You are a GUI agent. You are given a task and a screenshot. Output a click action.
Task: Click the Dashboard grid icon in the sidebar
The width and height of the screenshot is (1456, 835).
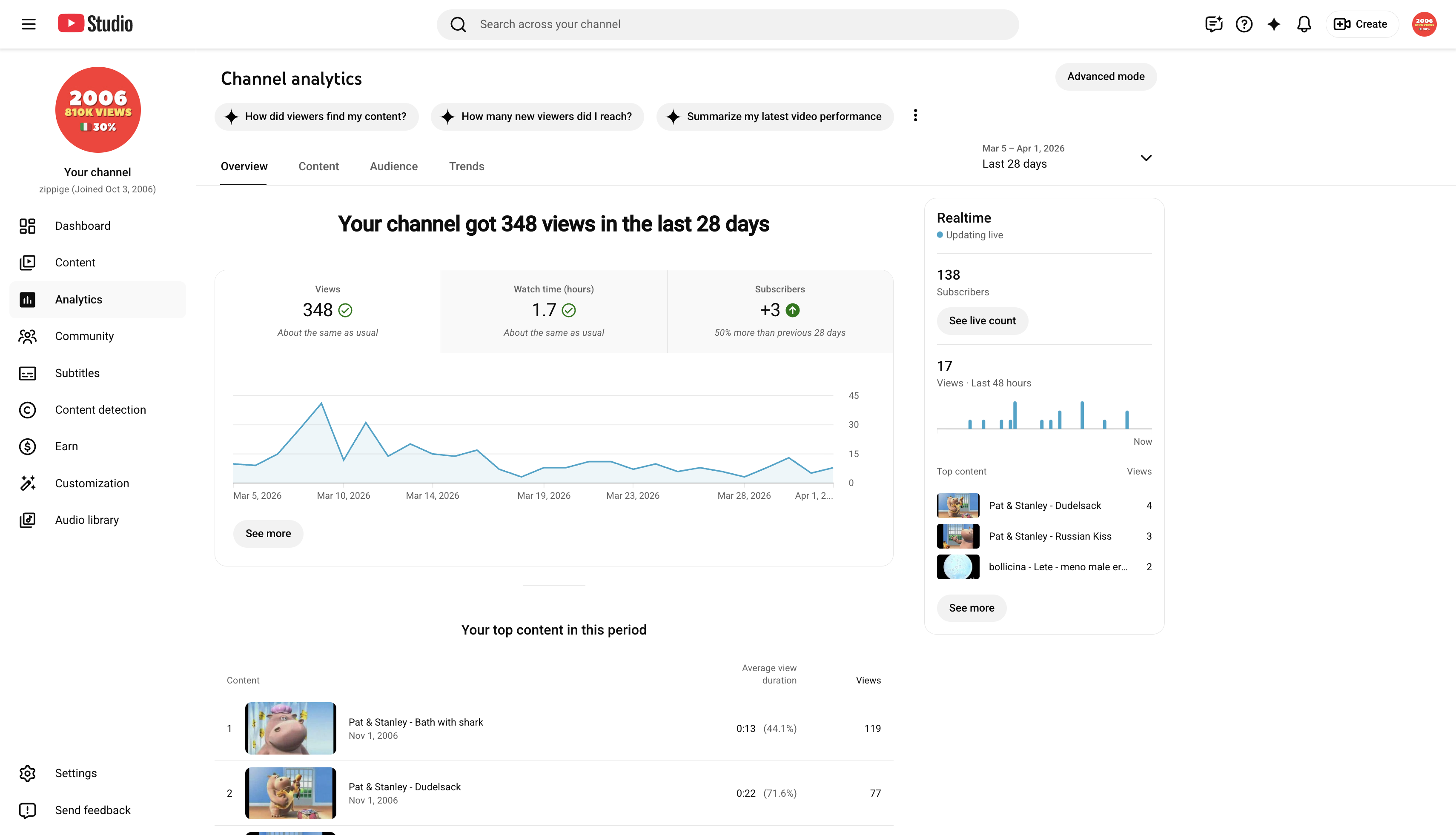click(x=28, y=226)
